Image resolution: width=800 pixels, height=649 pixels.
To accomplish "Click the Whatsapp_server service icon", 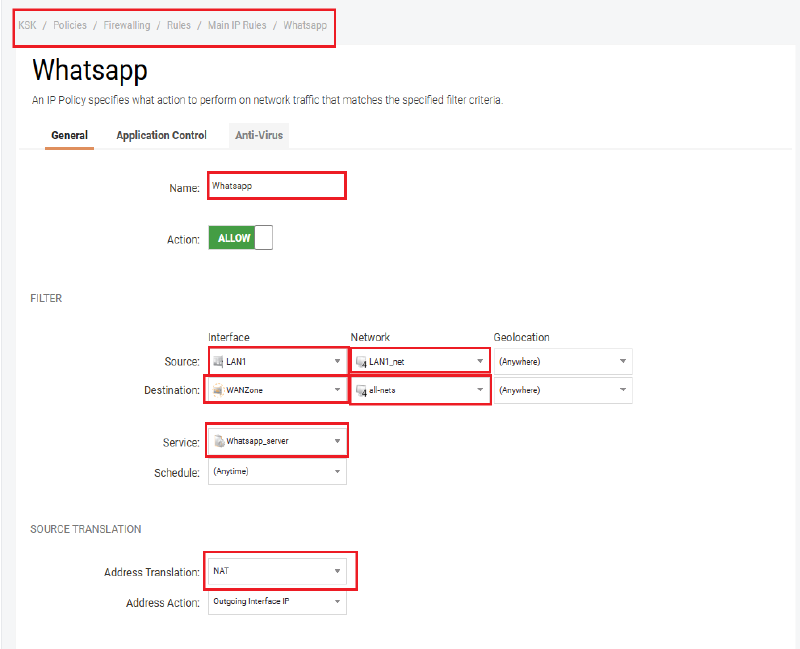I will click(x=219, y=441).
